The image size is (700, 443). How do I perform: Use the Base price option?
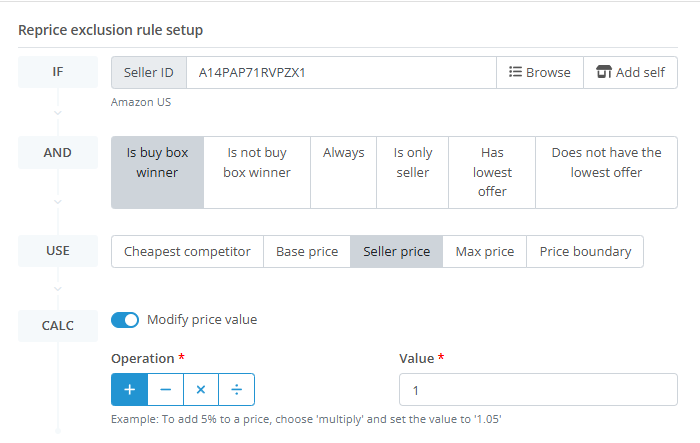pos(307,251)
